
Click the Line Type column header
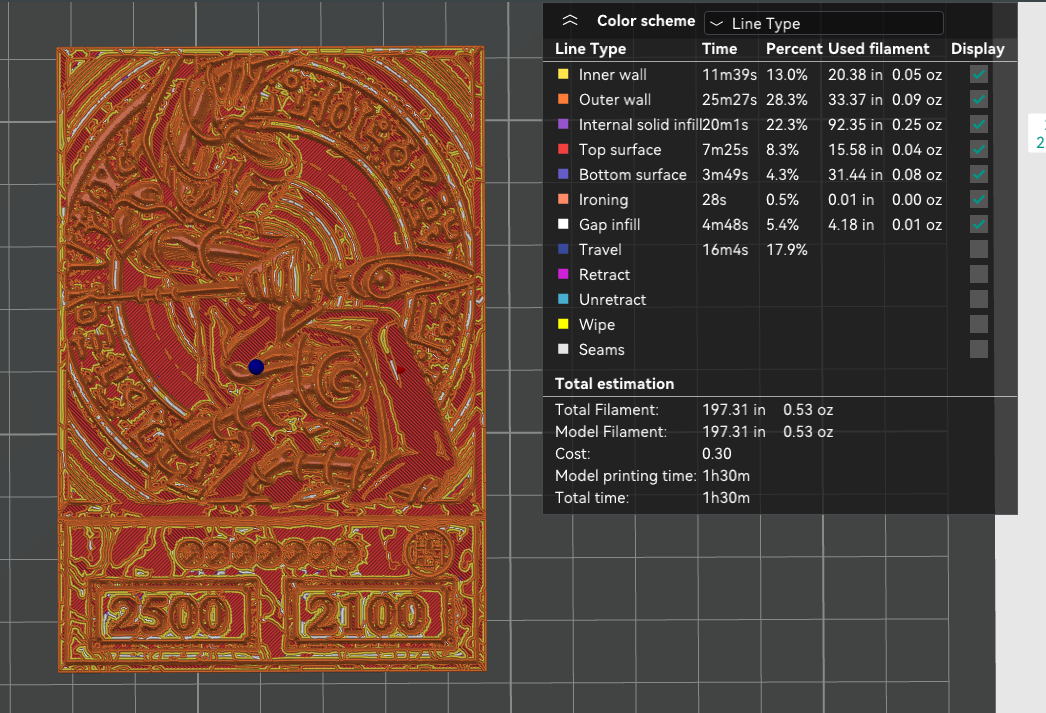point(590,49)
